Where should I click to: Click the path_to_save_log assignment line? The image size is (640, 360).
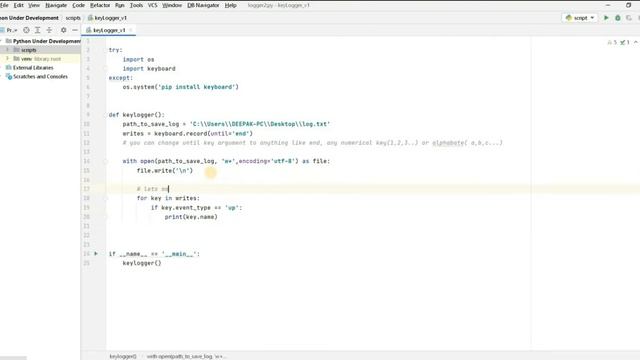pos(226,124)
